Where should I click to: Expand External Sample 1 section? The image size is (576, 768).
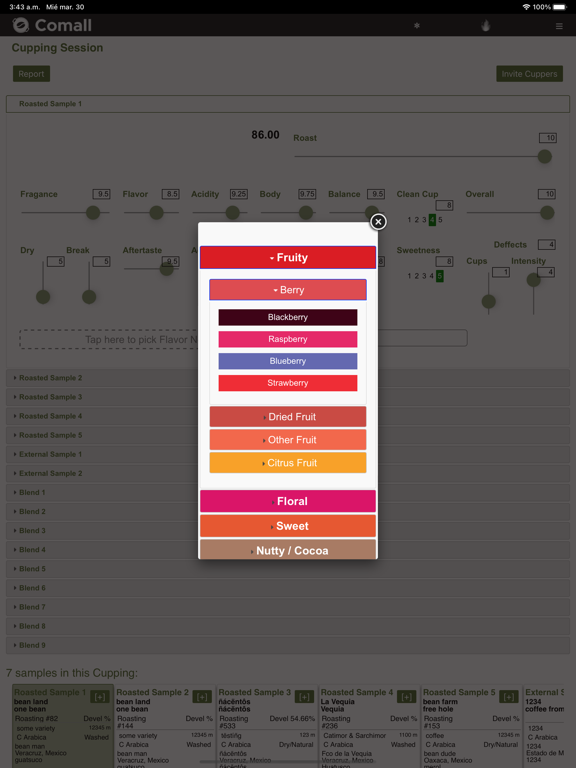[288, 455]
